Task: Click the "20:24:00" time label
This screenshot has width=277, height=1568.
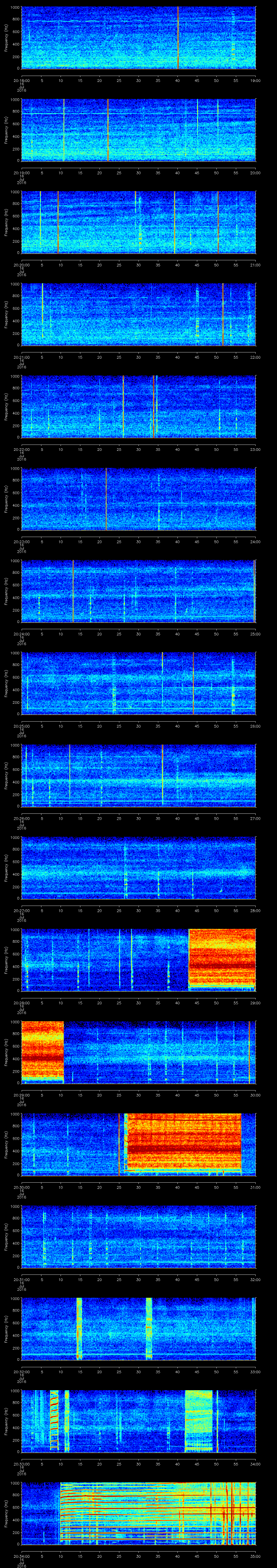Action: (21, 634)
